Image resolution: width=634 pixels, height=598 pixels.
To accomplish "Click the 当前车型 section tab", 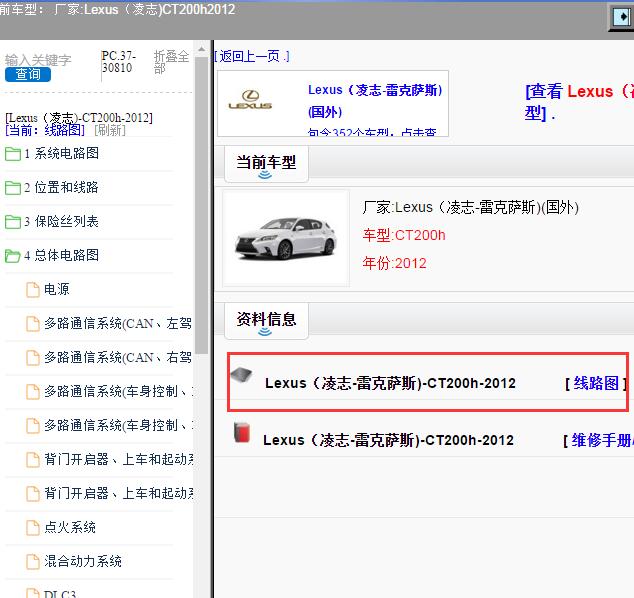I will (266, 163).
